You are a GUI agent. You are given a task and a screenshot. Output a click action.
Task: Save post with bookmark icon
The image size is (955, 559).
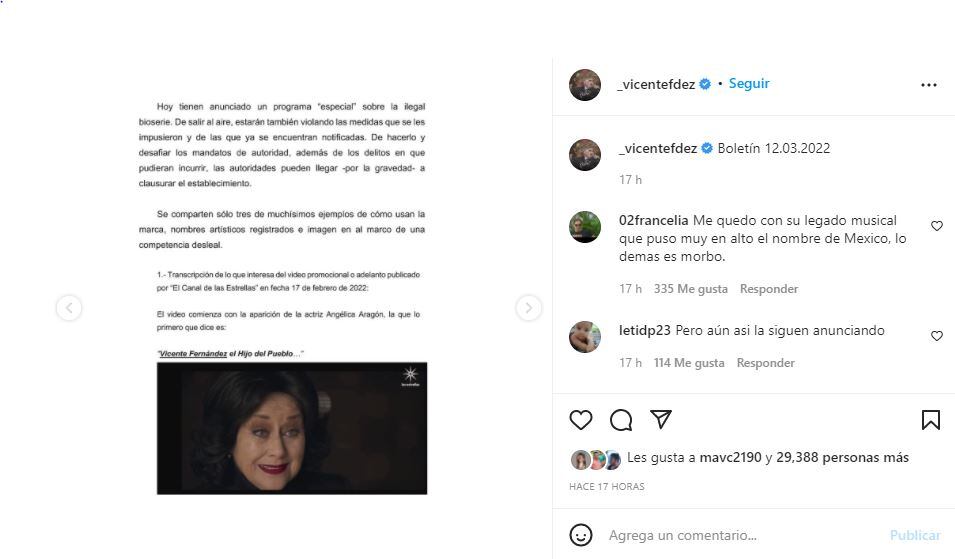pyautogui.click(x=930, y=420)
